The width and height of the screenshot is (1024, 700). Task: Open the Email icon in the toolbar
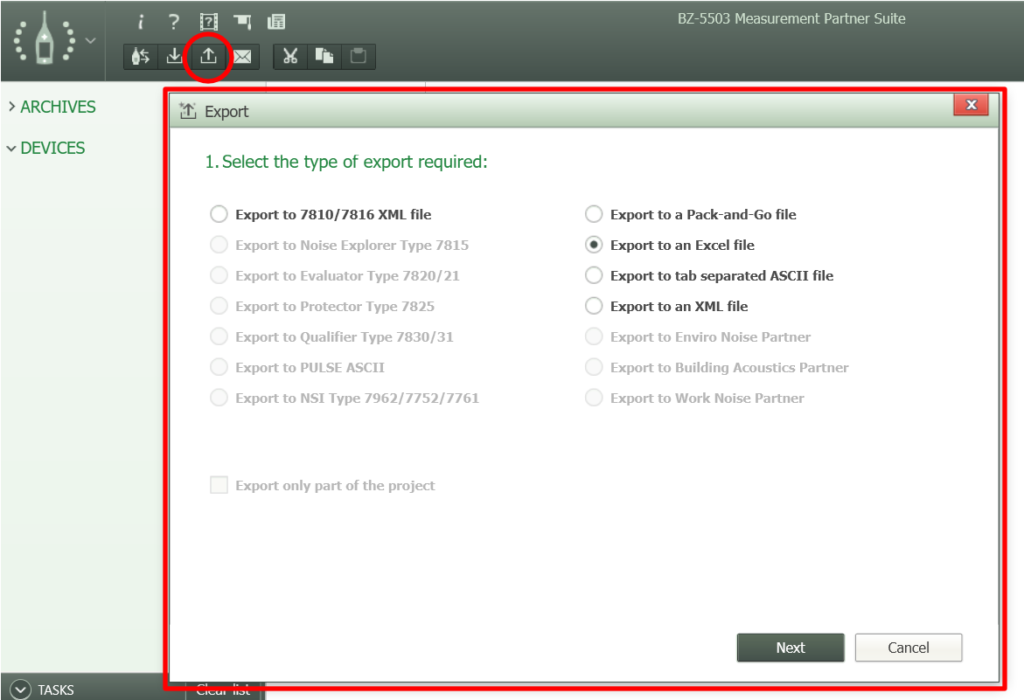coord(241,56)
